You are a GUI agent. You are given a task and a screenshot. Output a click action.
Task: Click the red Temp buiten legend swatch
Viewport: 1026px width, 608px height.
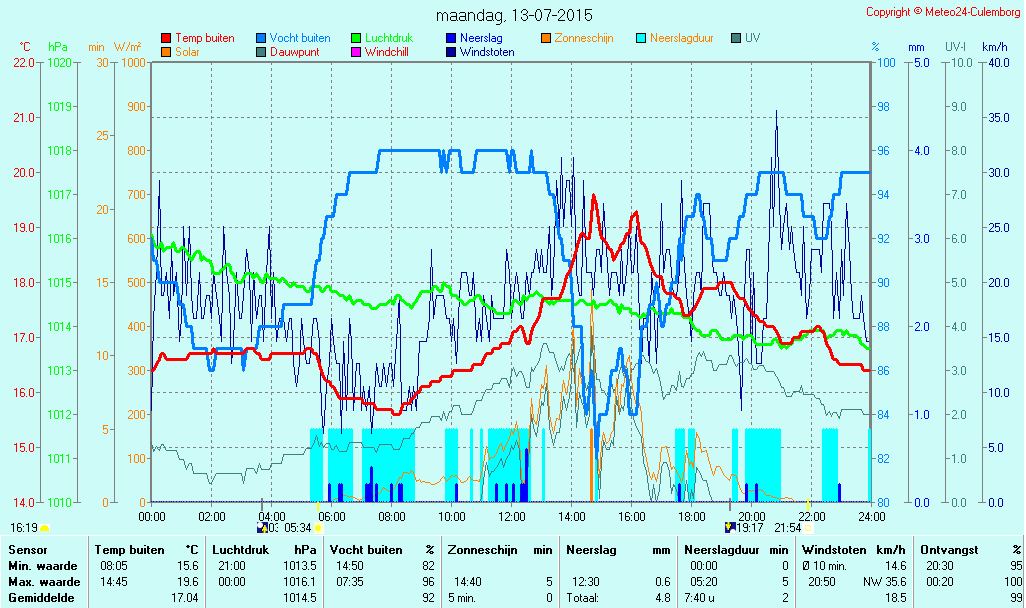(x=166, y=39)
